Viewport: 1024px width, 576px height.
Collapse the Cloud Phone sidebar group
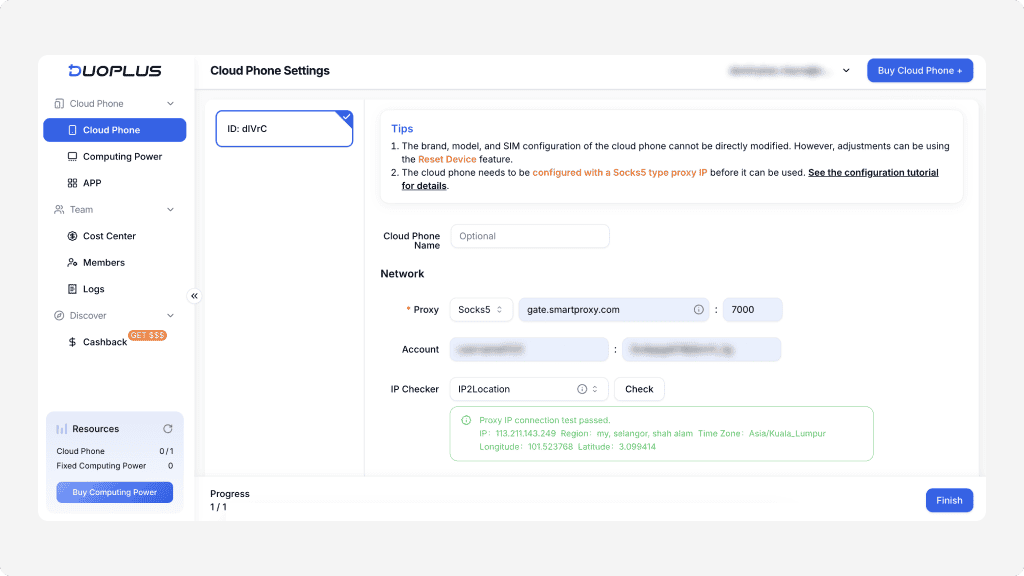(170, 104)
